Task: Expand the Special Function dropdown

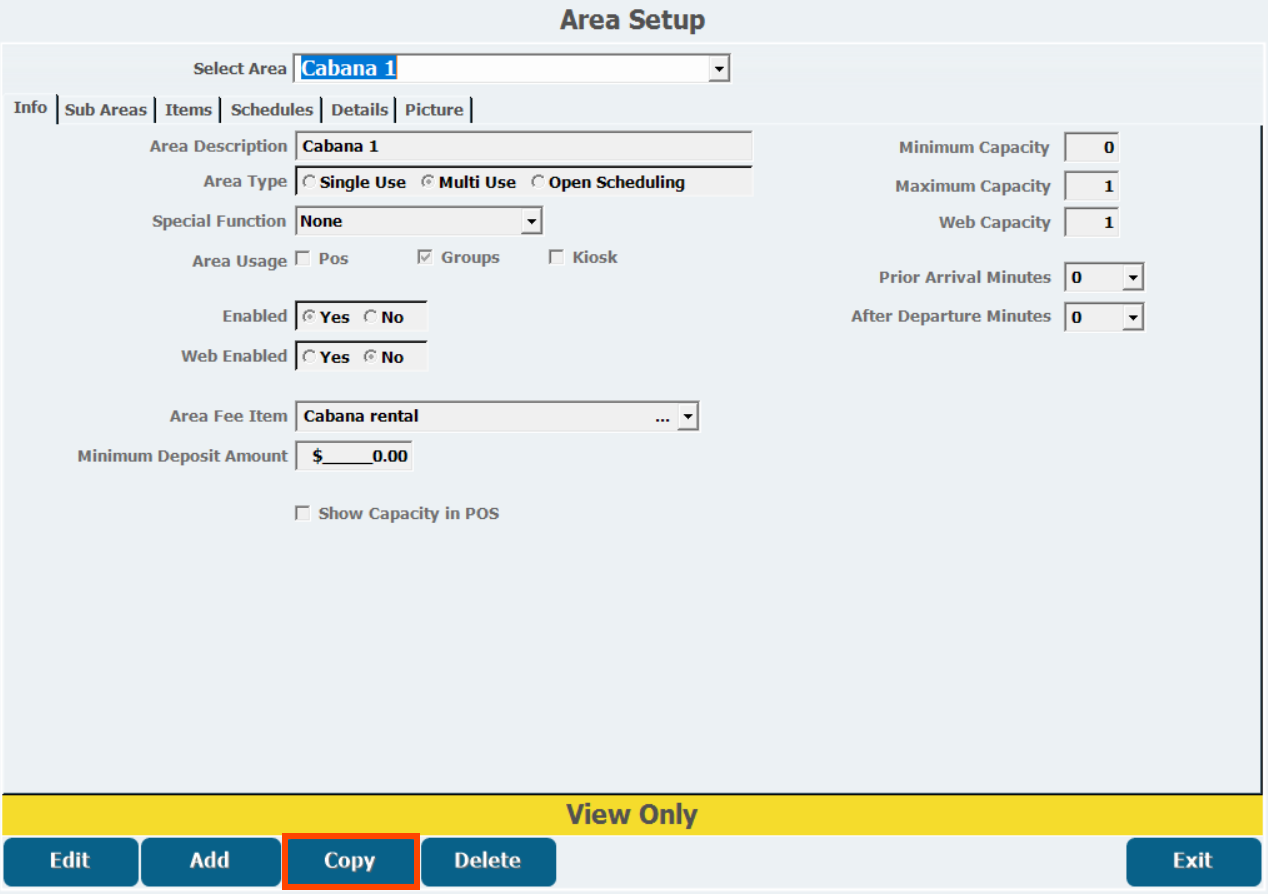Action: pyautogui.click(x=531, y=221)
